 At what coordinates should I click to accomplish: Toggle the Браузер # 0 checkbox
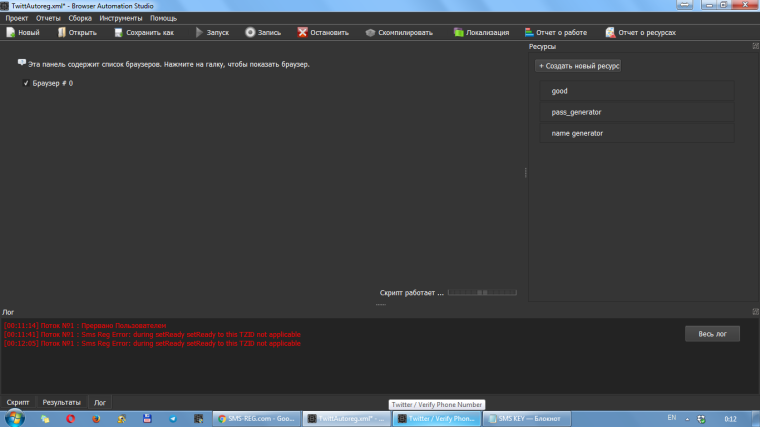click(x=26, y=83)
